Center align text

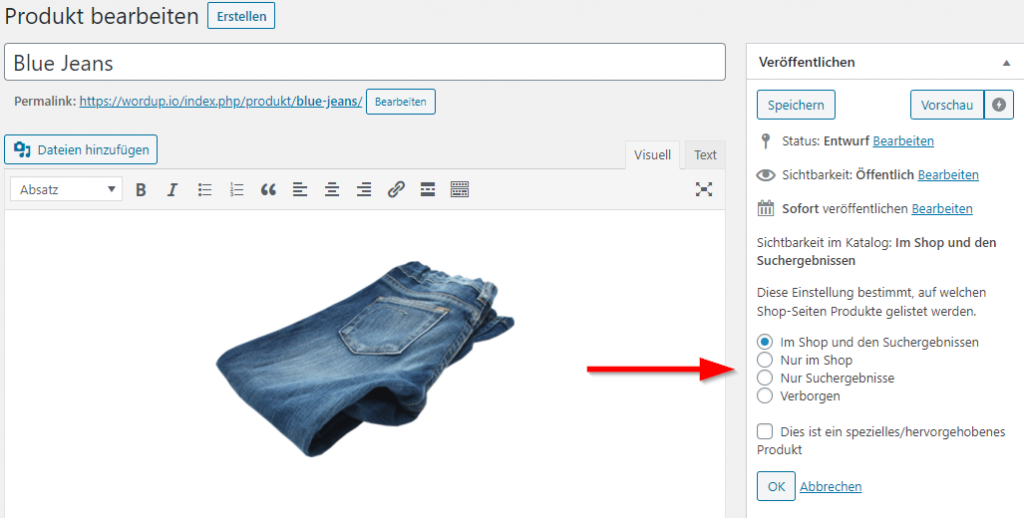[332, 189]
